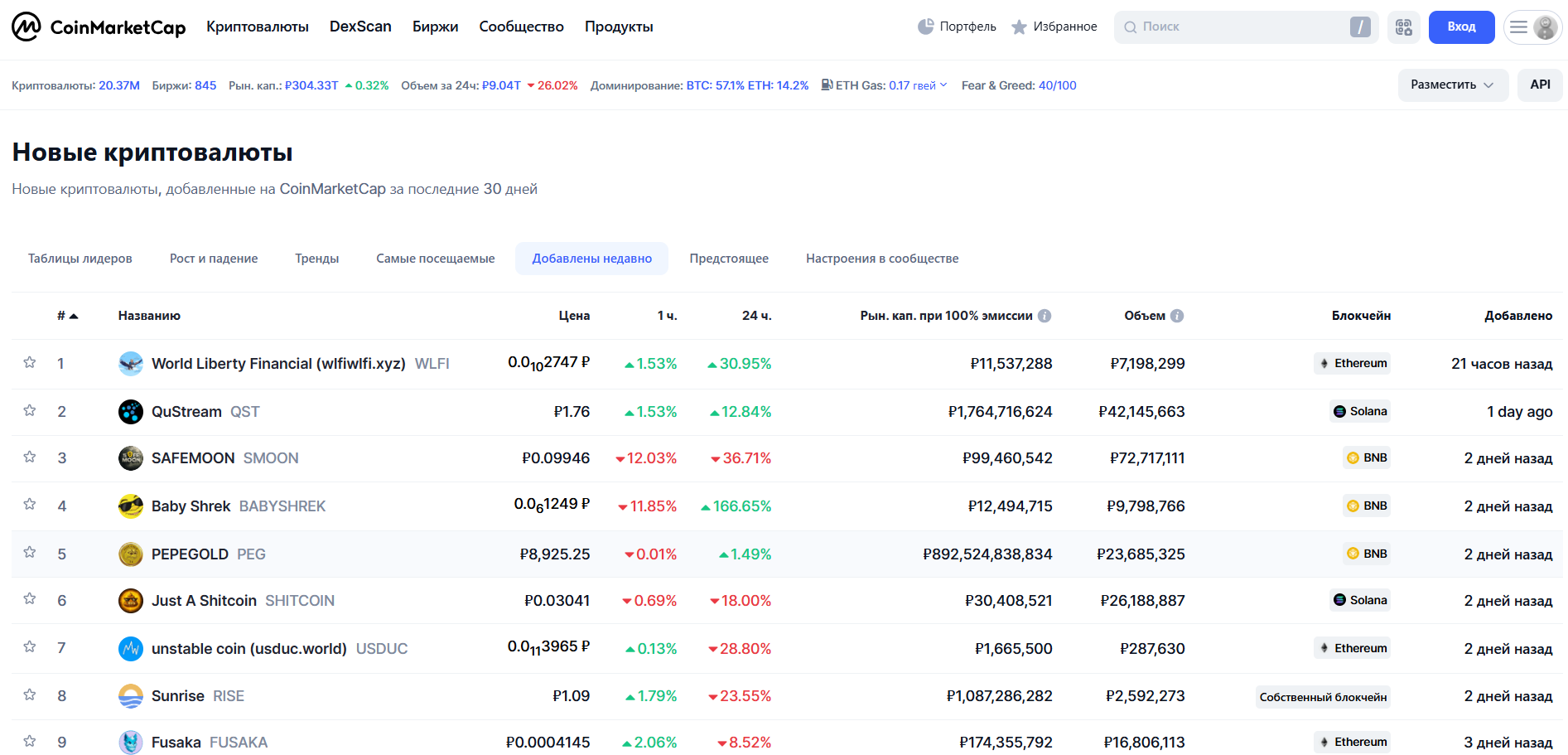Open the hamburger profile menu
Screen dimensions: 1568x755
pyautogui.click(x=1532, y=27)
